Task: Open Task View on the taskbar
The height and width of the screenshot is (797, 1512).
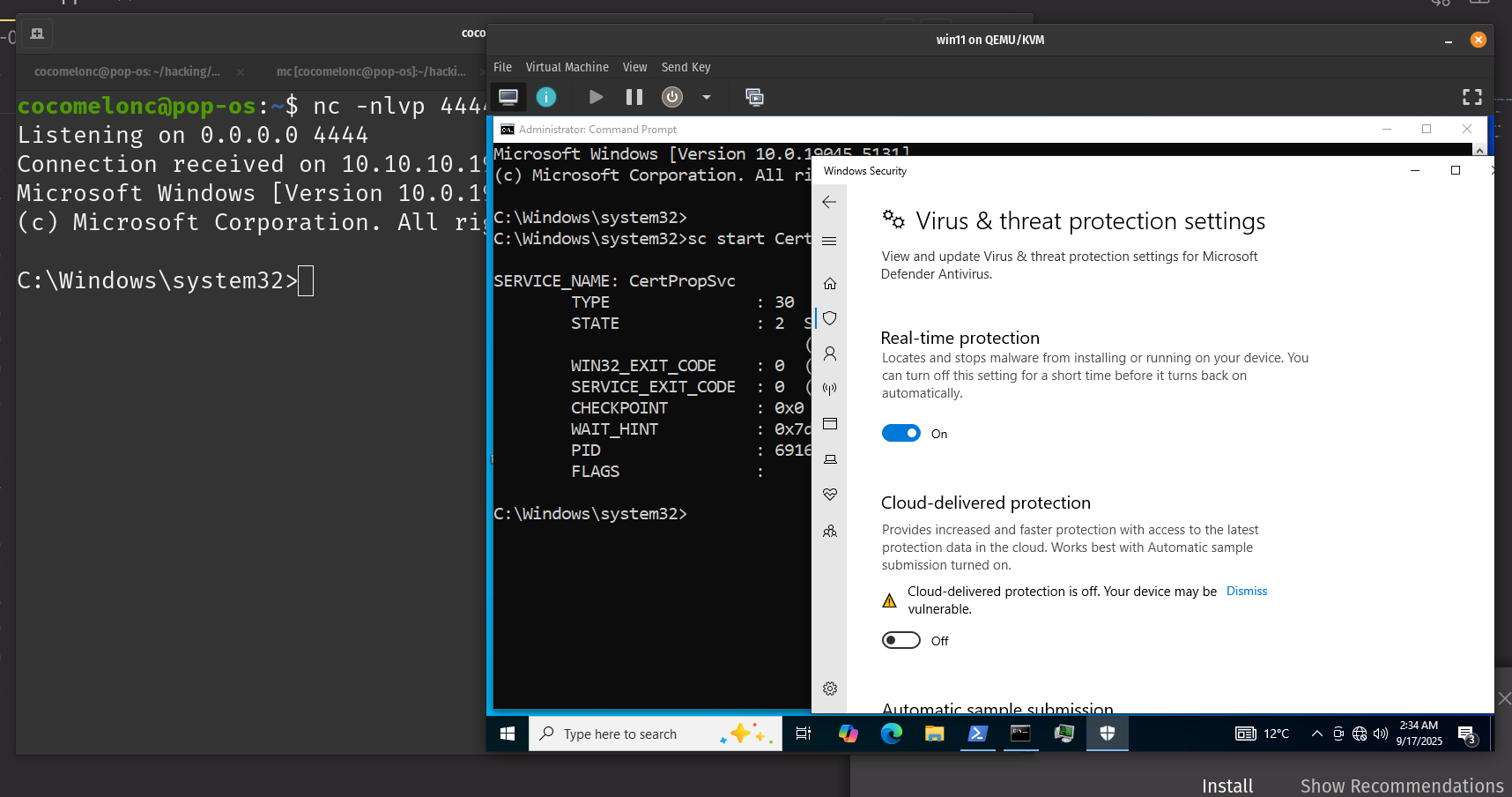Action: (804, 734)
